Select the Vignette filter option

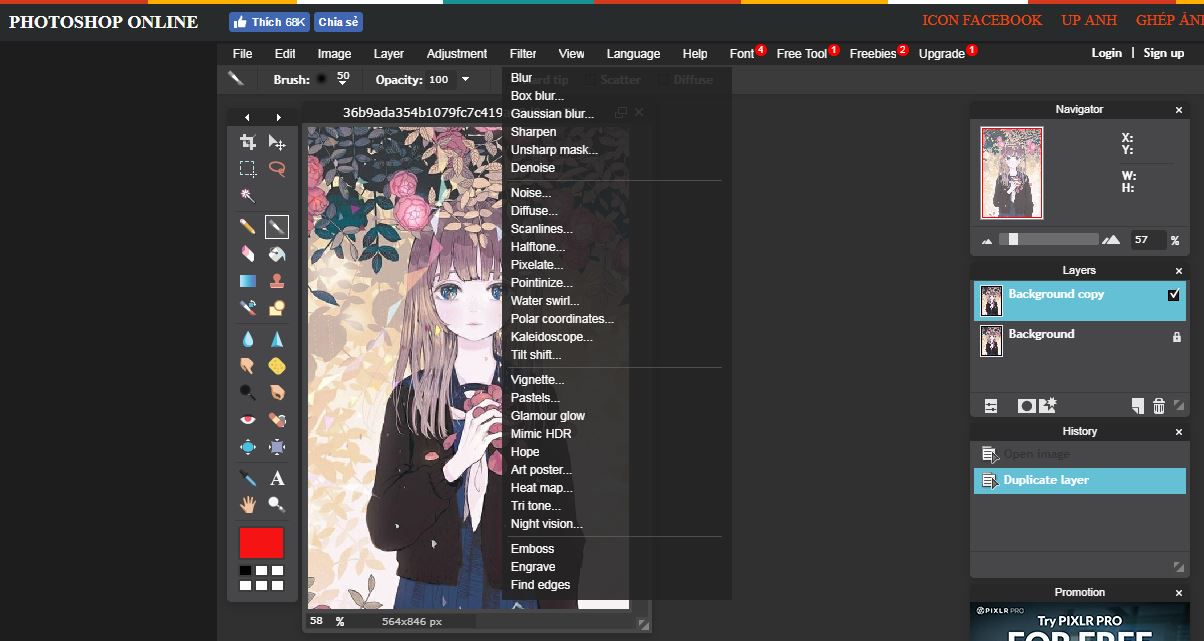tap(537, 380)
